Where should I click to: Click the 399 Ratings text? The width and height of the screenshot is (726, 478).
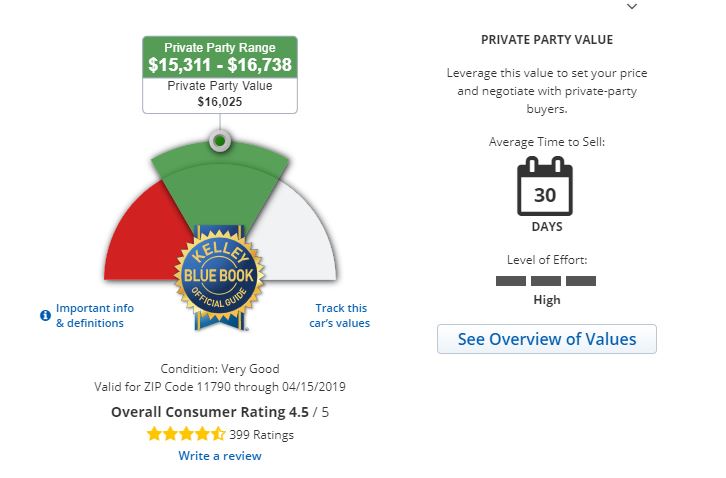(262, 435)
